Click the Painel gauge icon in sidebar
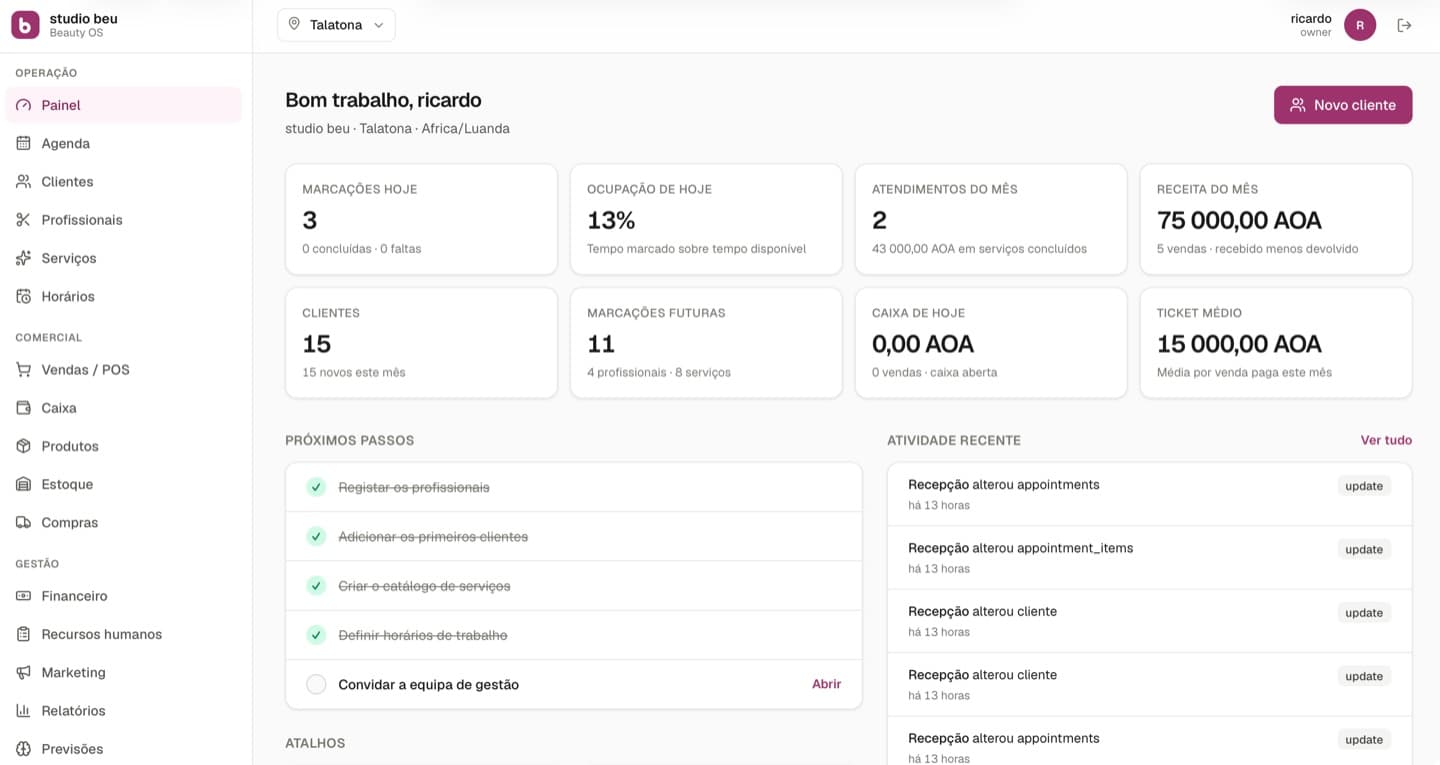 coord(23,105)
